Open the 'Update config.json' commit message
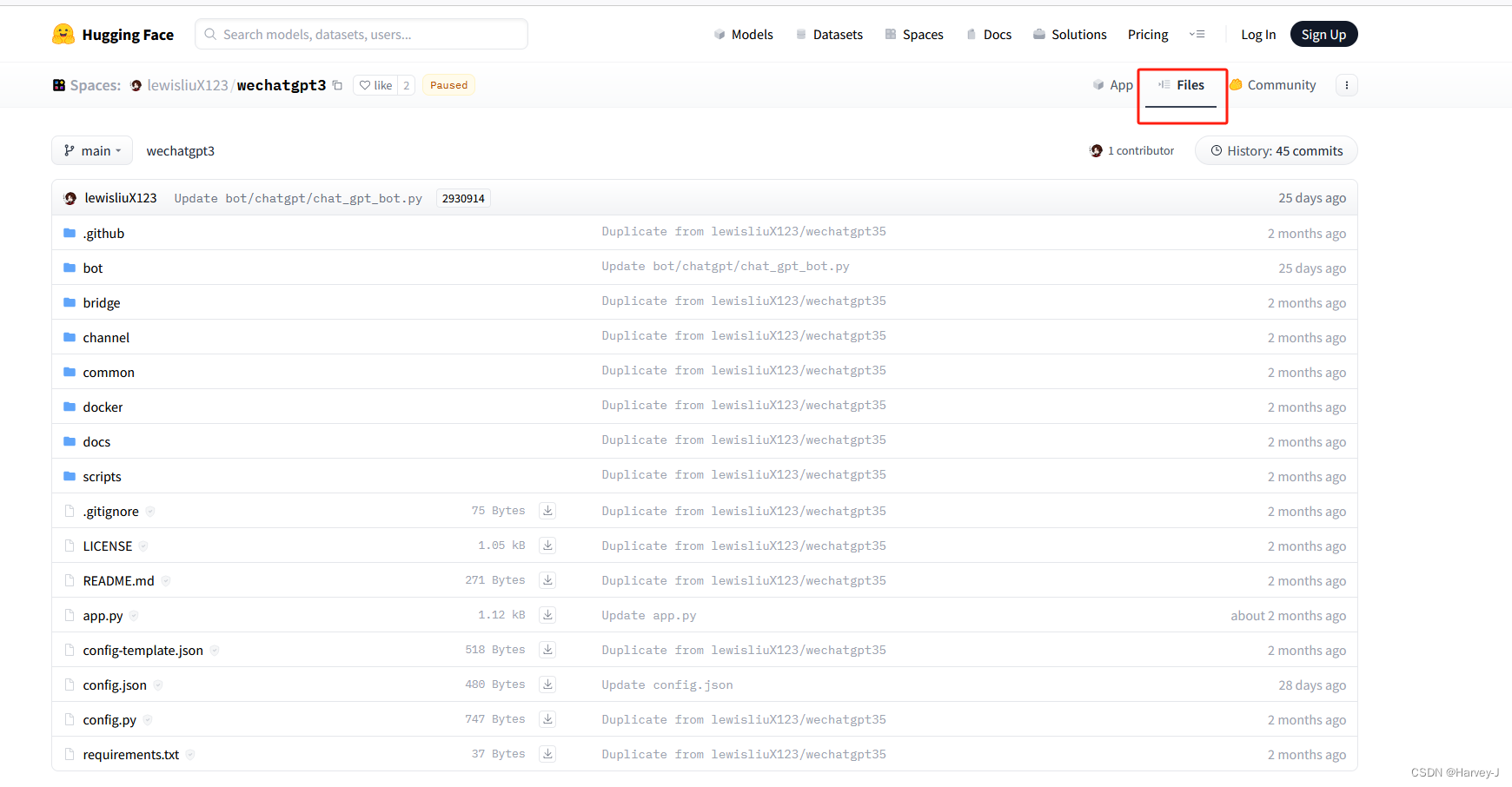Image resolution: width=1512 pixels, height=787 pixels. pos(667,684)
